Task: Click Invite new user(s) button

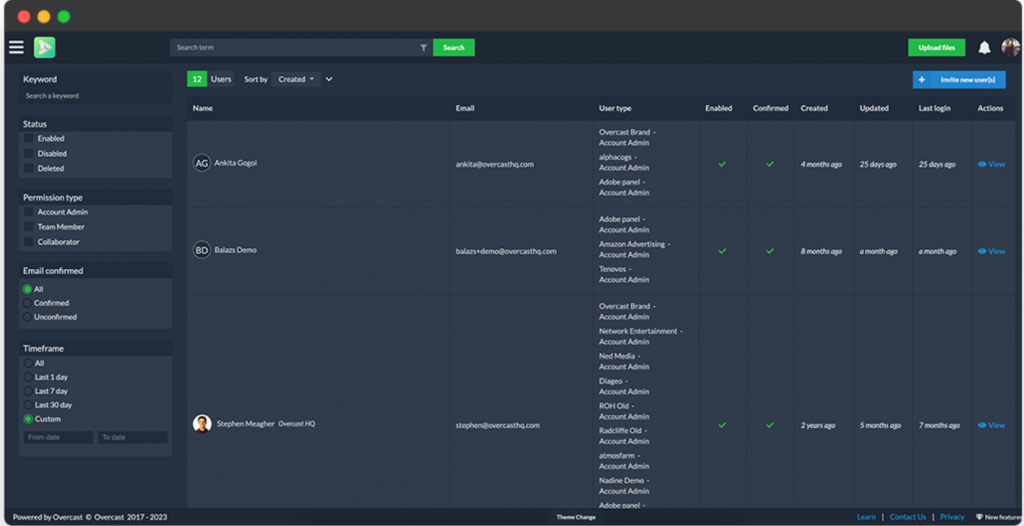Action: 959,80
